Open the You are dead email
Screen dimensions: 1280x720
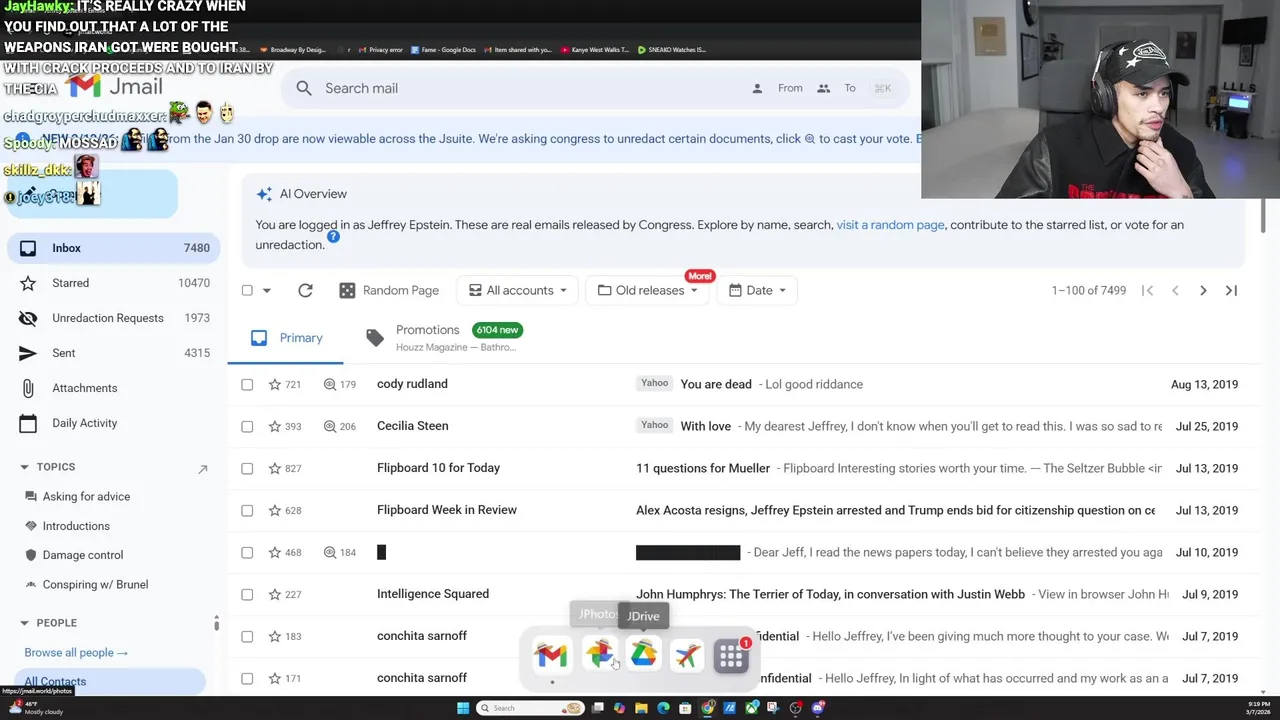coord(716,384)
